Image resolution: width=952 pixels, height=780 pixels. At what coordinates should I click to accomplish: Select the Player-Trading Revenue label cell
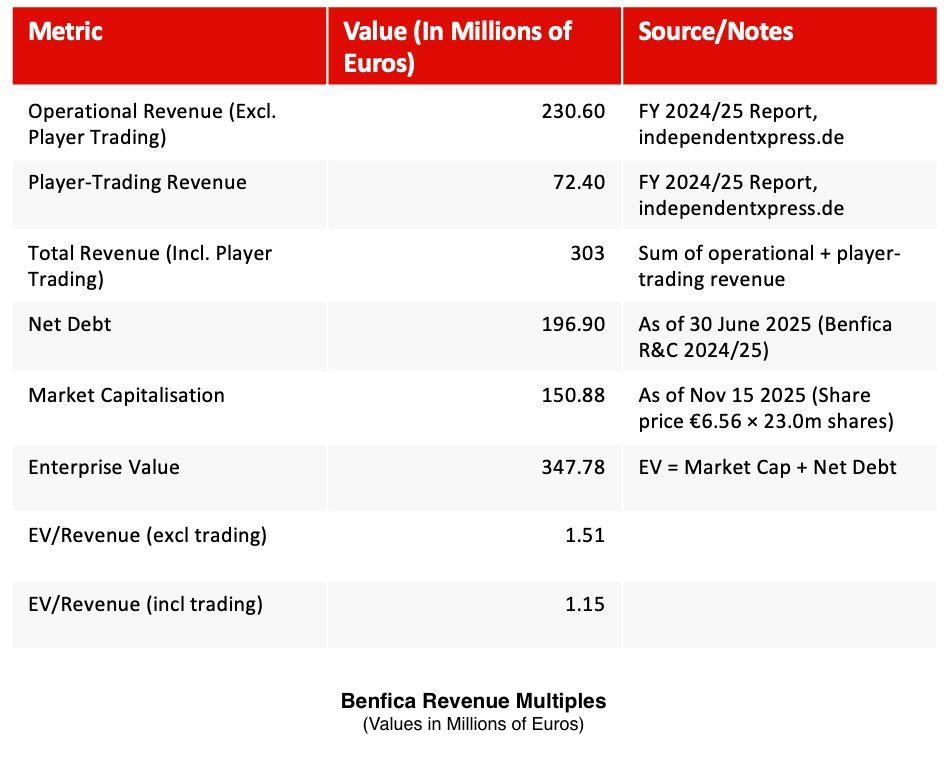(x=137, y=183)
